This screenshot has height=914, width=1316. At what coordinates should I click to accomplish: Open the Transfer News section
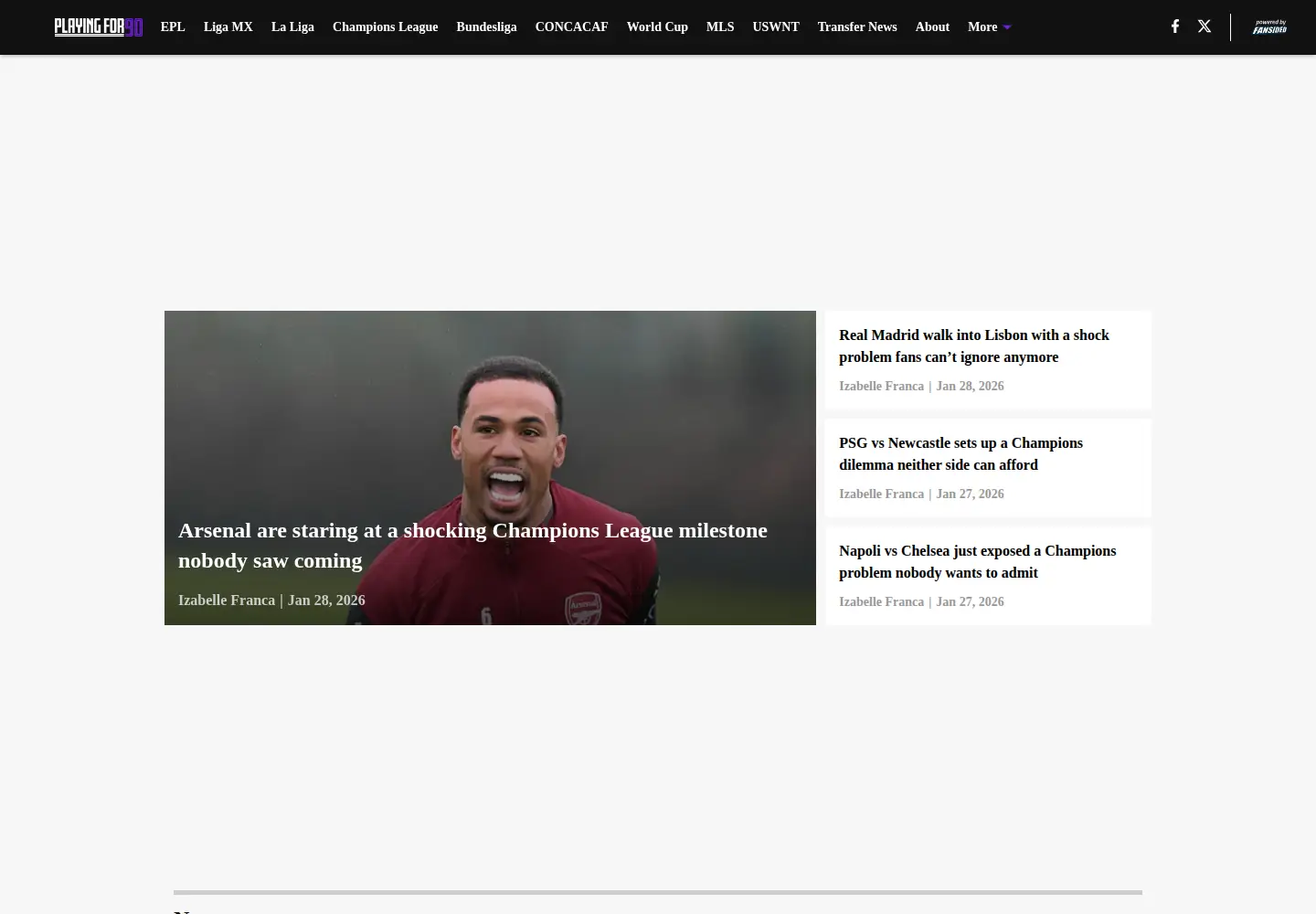(x=857, y=27)
